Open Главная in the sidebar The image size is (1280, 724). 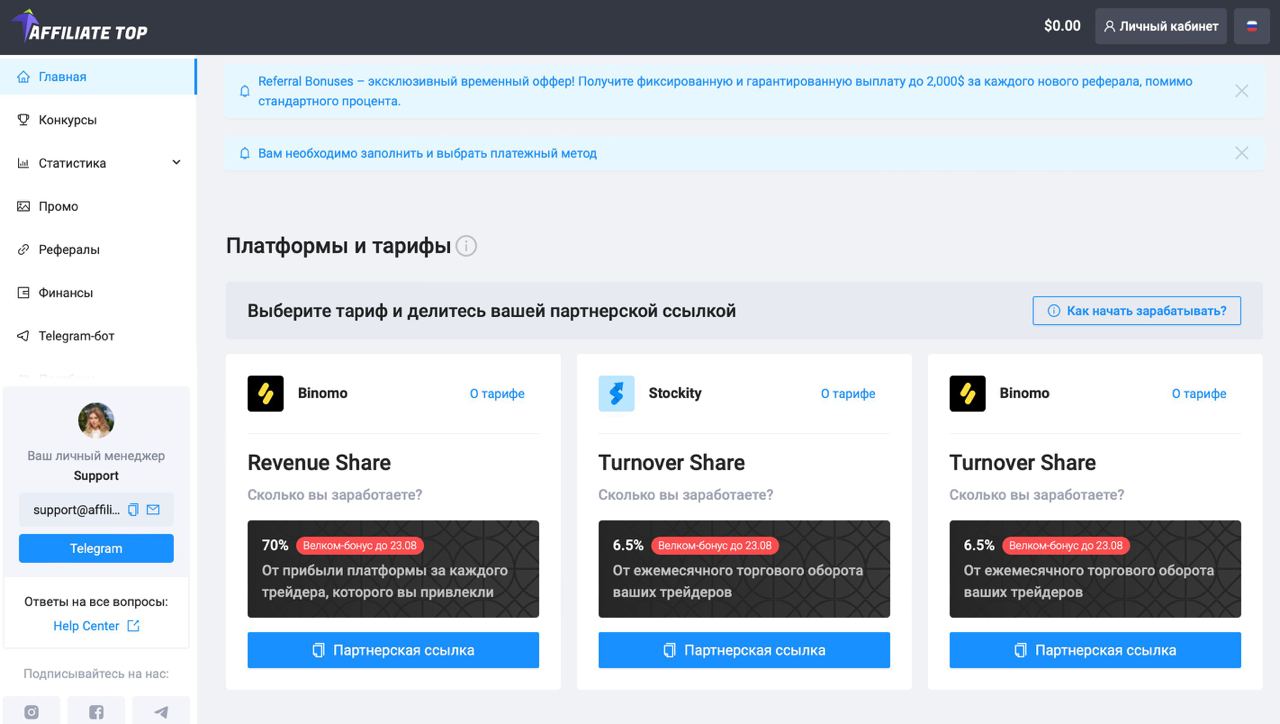[x=98, y=77]
